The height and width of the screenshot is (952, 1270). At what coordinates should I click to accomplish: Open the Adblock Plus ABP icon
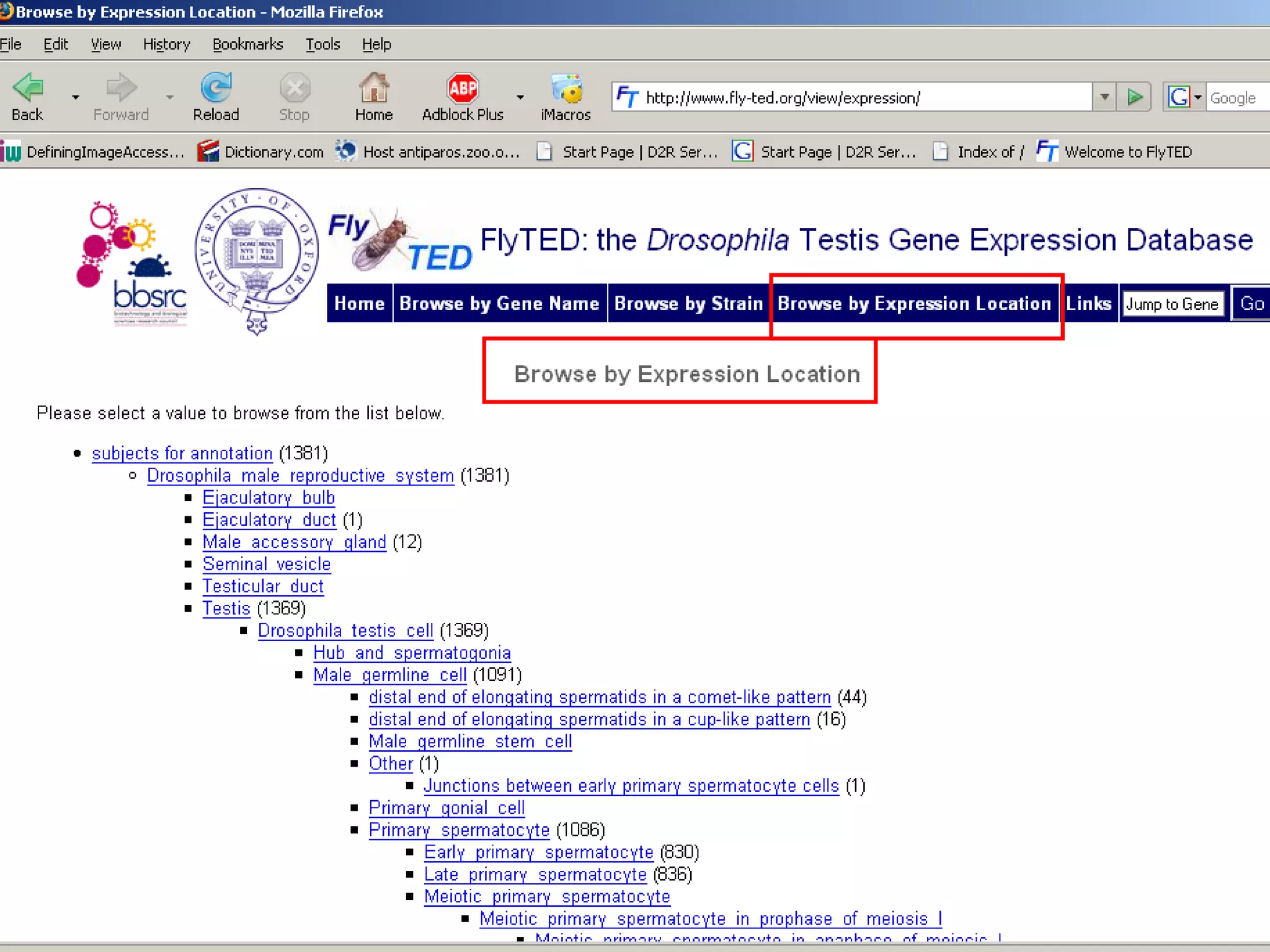point(463,88)
